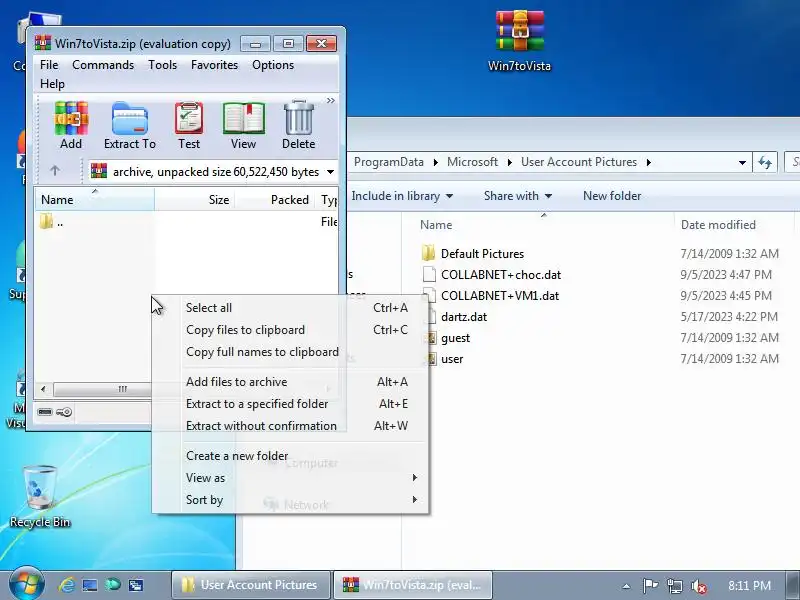Click Microsoft in Explorer address bar
800x600 pixels.
[472, 162]
